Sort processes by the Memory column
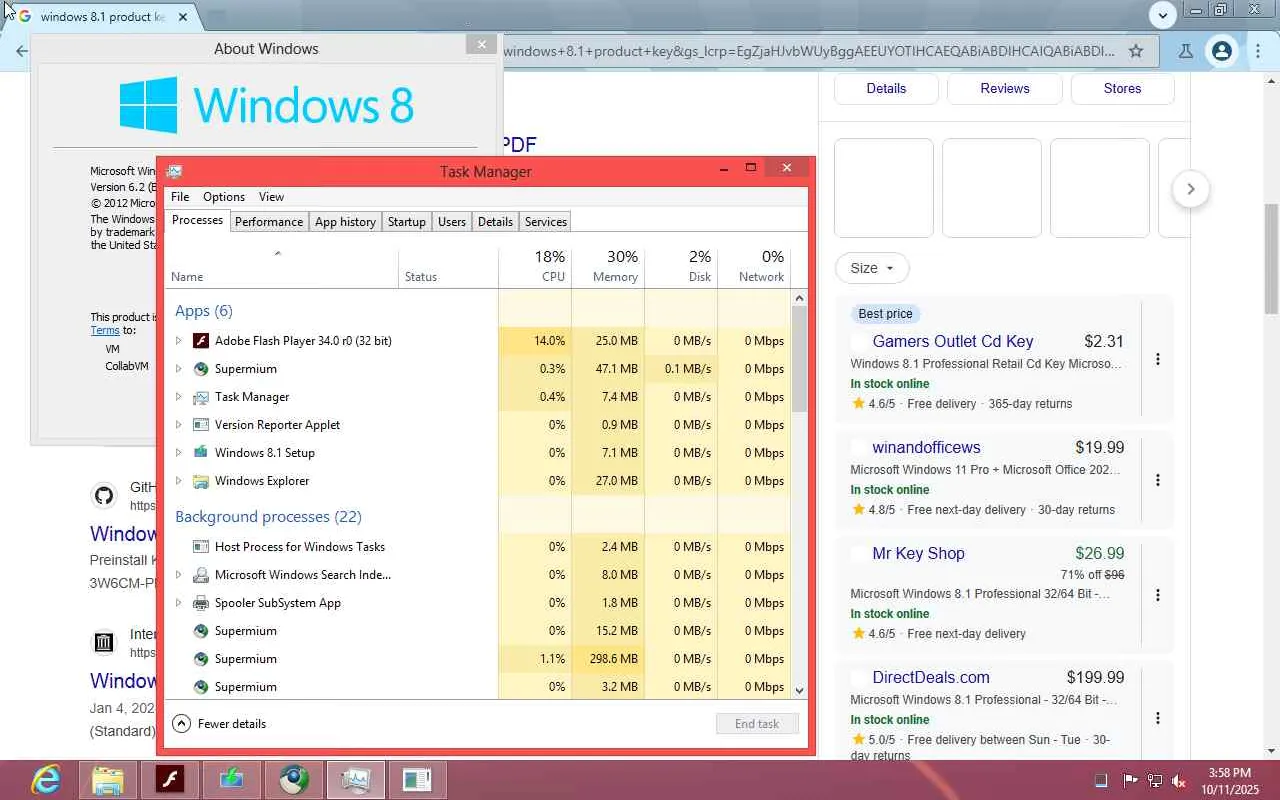Viewport: 1280px width, 800px height. (x=608, y=266)
